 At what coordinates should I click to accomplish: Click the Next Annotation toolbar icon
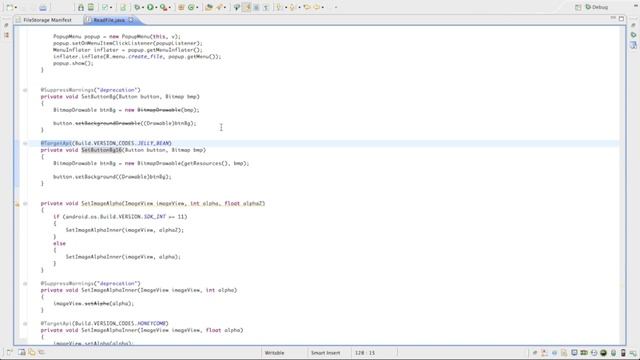tap(279, 7)
